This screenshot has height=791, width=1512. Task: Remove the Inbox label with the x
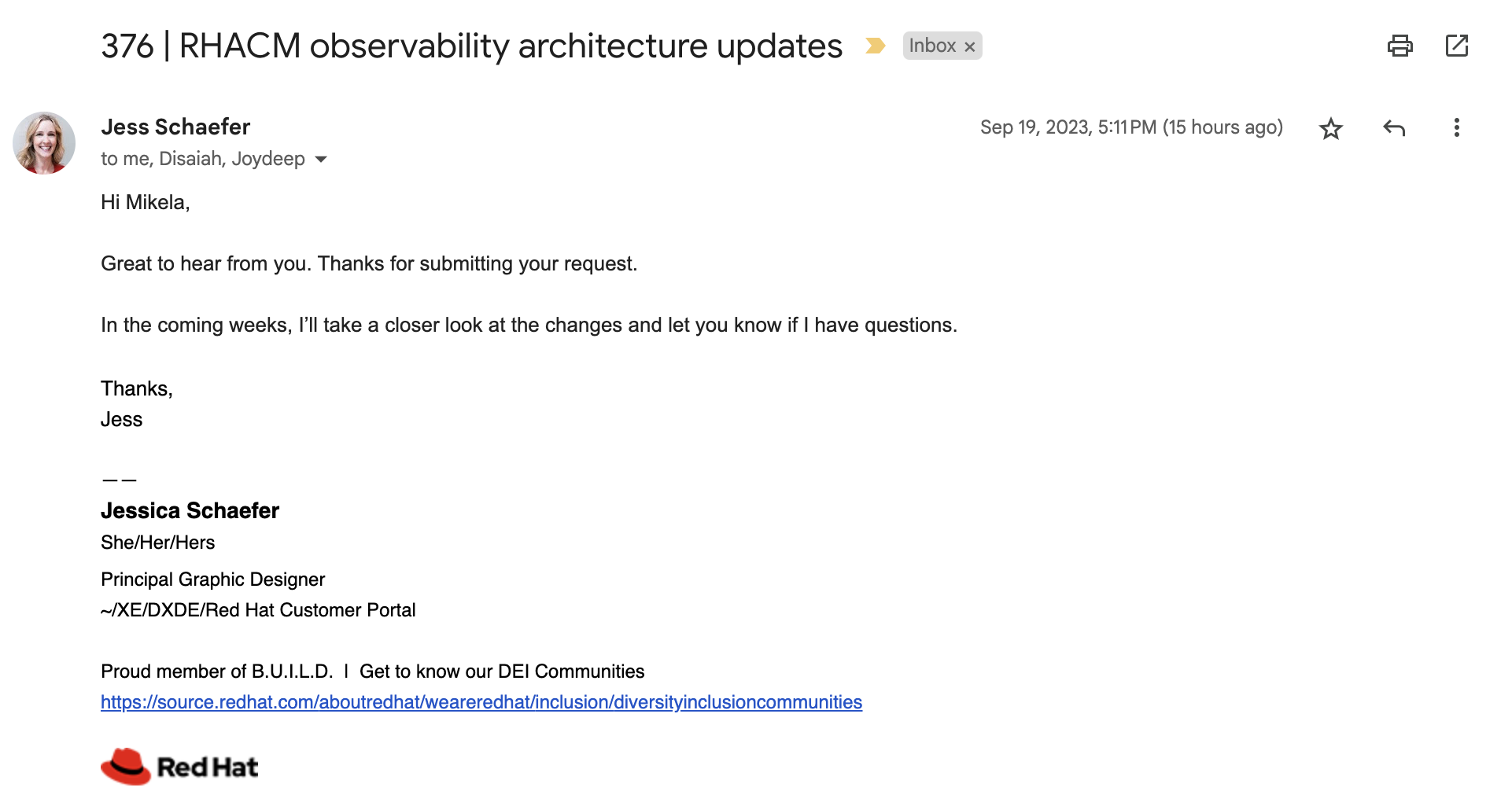(x=970, y=47)
